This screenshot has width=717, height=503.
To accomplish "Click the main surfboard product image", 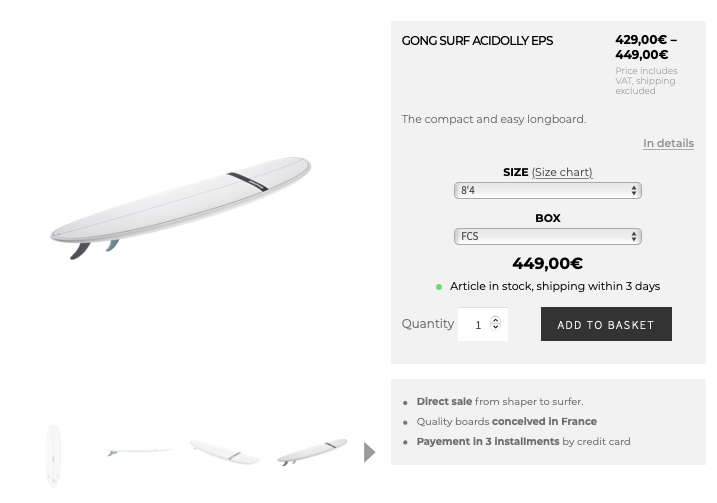I will pyautogui.click(x=181, y=208).
